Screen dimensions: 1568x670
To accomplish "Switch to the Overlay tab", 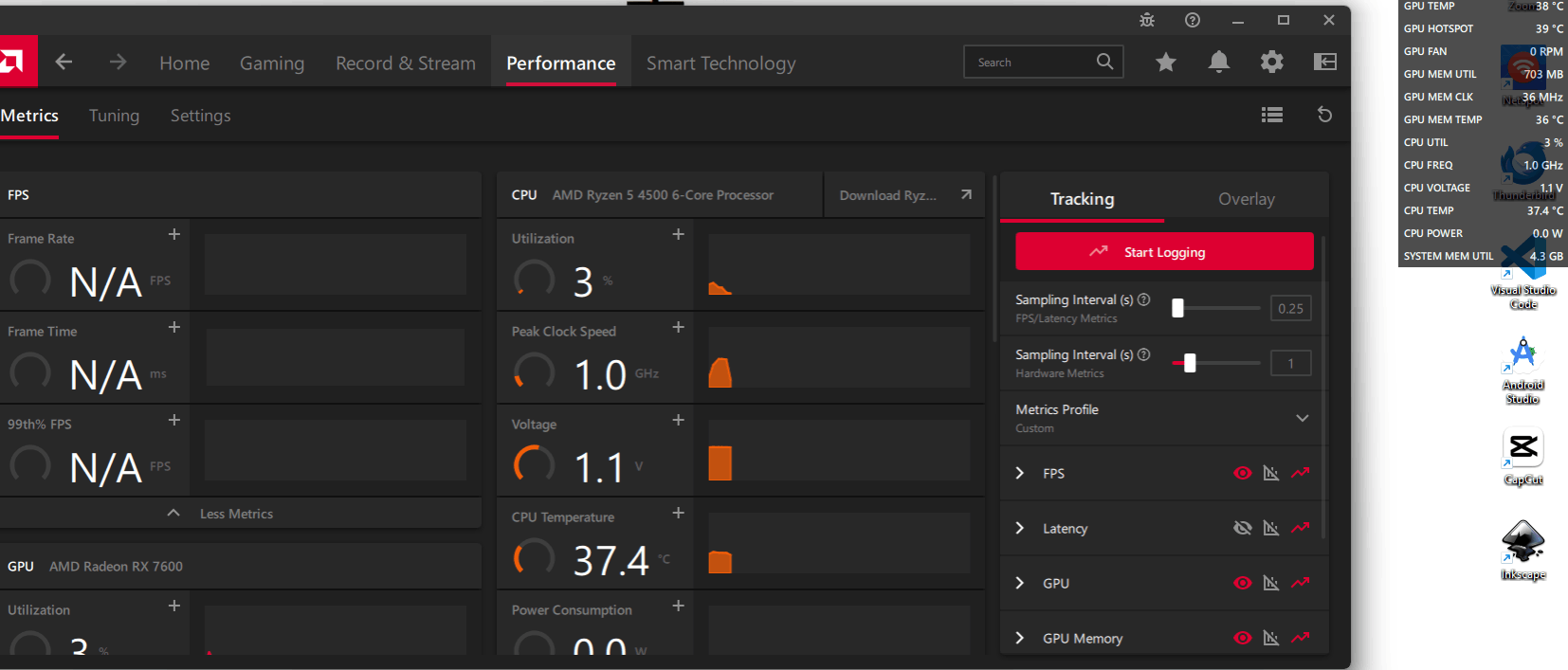I will tap(1247, 199).
